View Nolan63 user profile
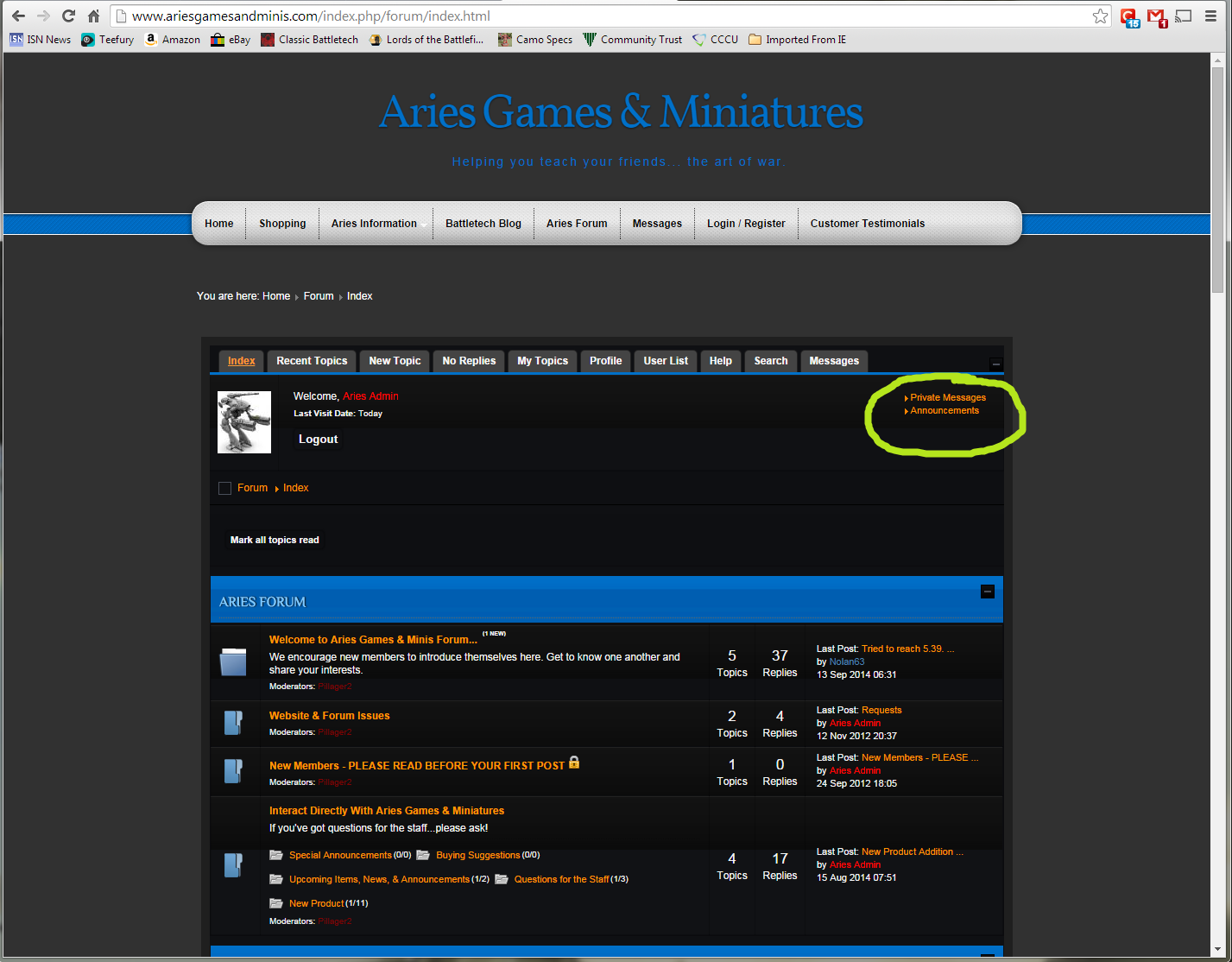Image resolution: width=1232 pixels, height=962 pixels. click(x=847, y=661)
